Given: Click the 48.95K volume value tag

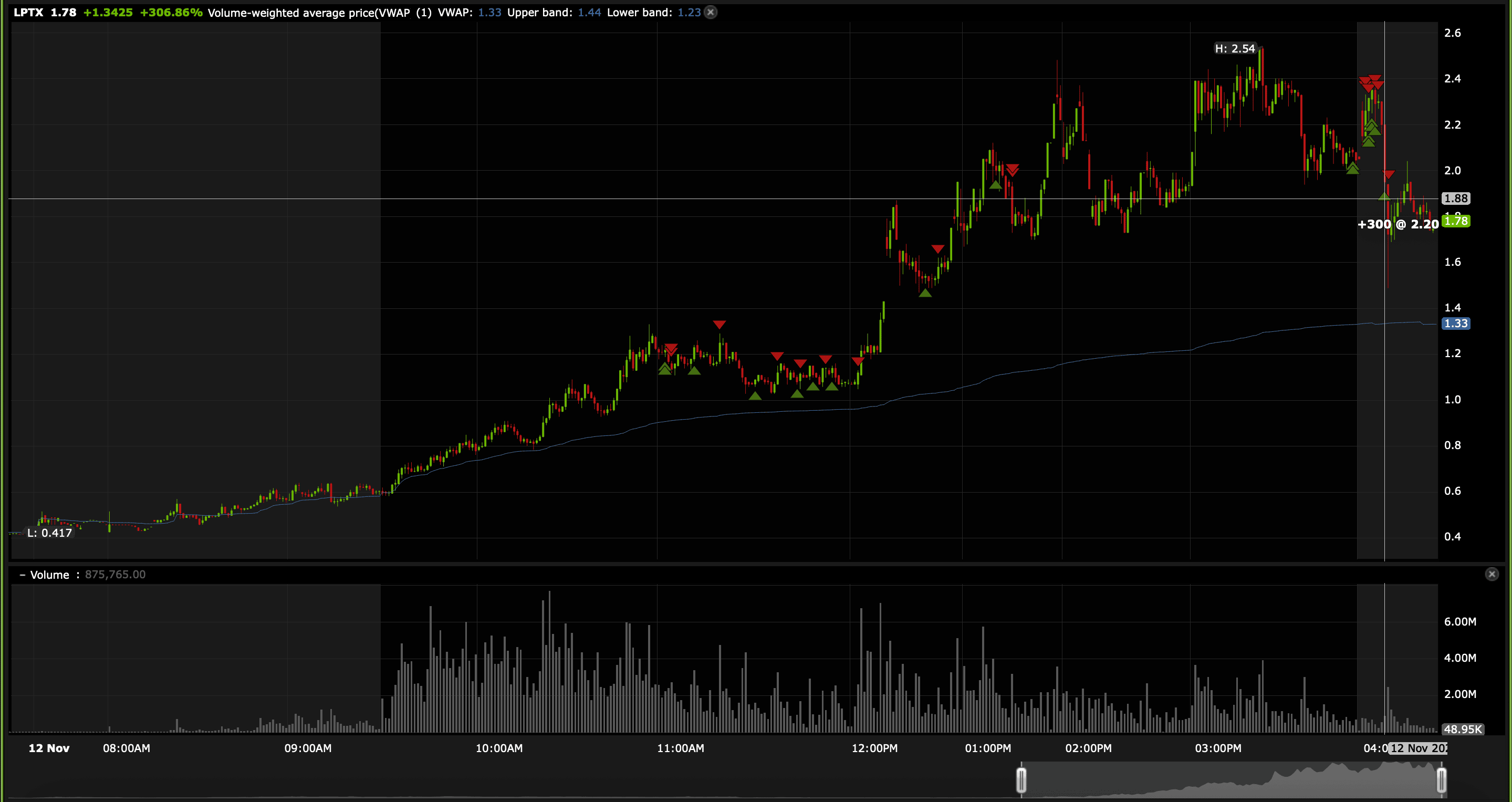Looking at the screenshot, I should click(1463, 729).
